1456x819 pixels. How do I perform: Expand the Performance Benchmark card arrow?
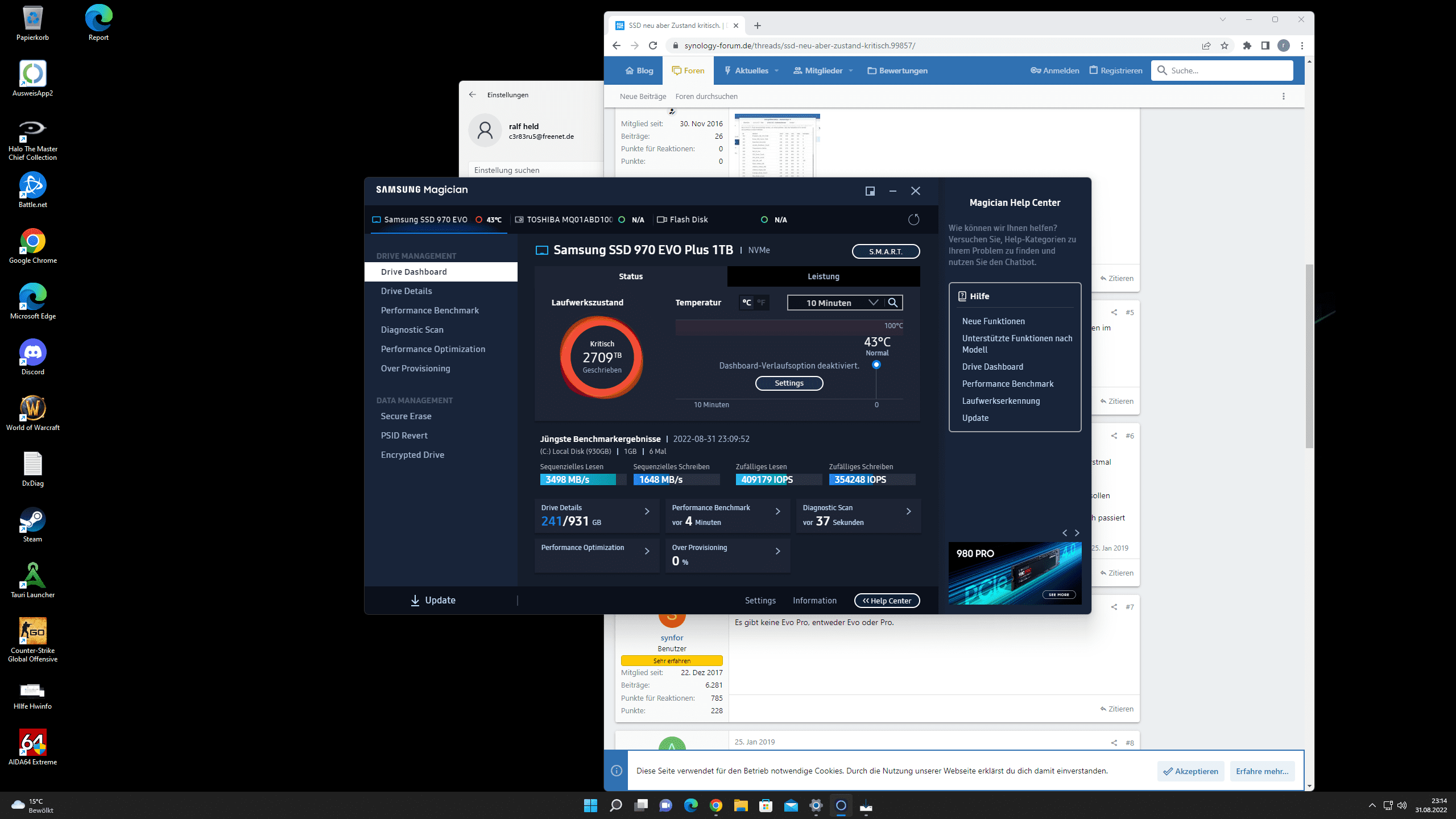(777, 511)
